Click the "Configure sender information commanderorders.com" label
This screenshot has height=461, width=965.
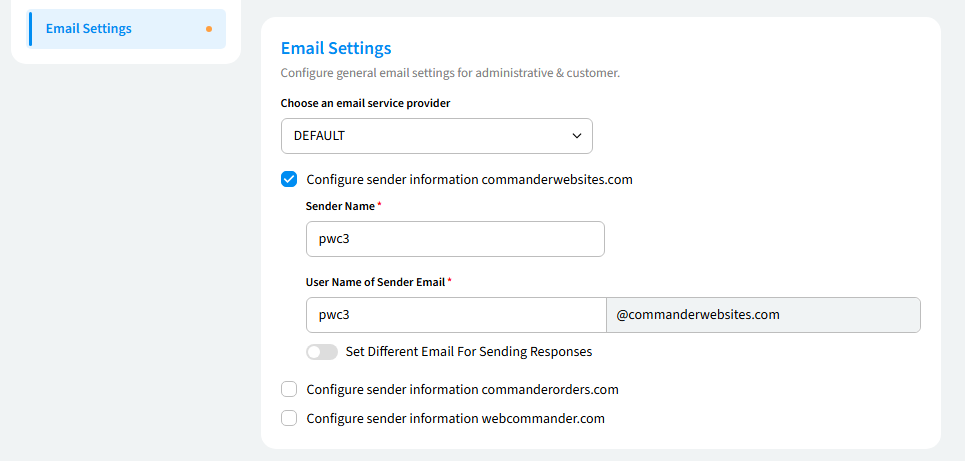463,389
